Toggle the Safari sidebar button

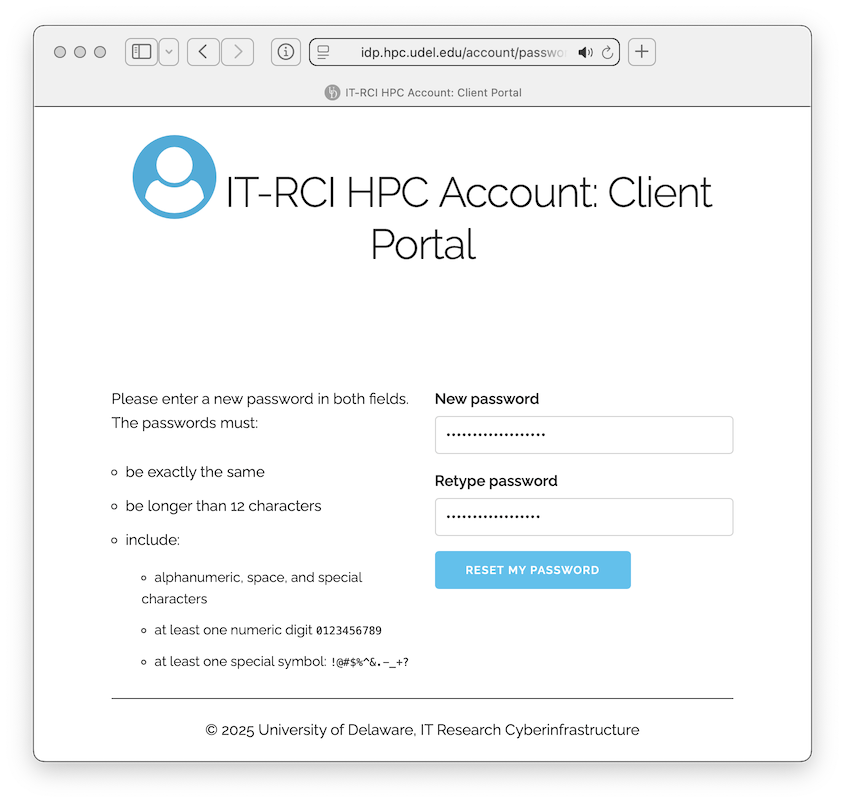point(141,52)
